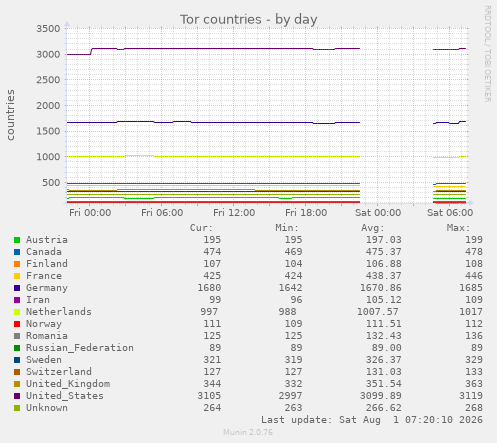497x443 pixels.
Task: Click the Canada blue legend swatch
Action: click(17, 252)
